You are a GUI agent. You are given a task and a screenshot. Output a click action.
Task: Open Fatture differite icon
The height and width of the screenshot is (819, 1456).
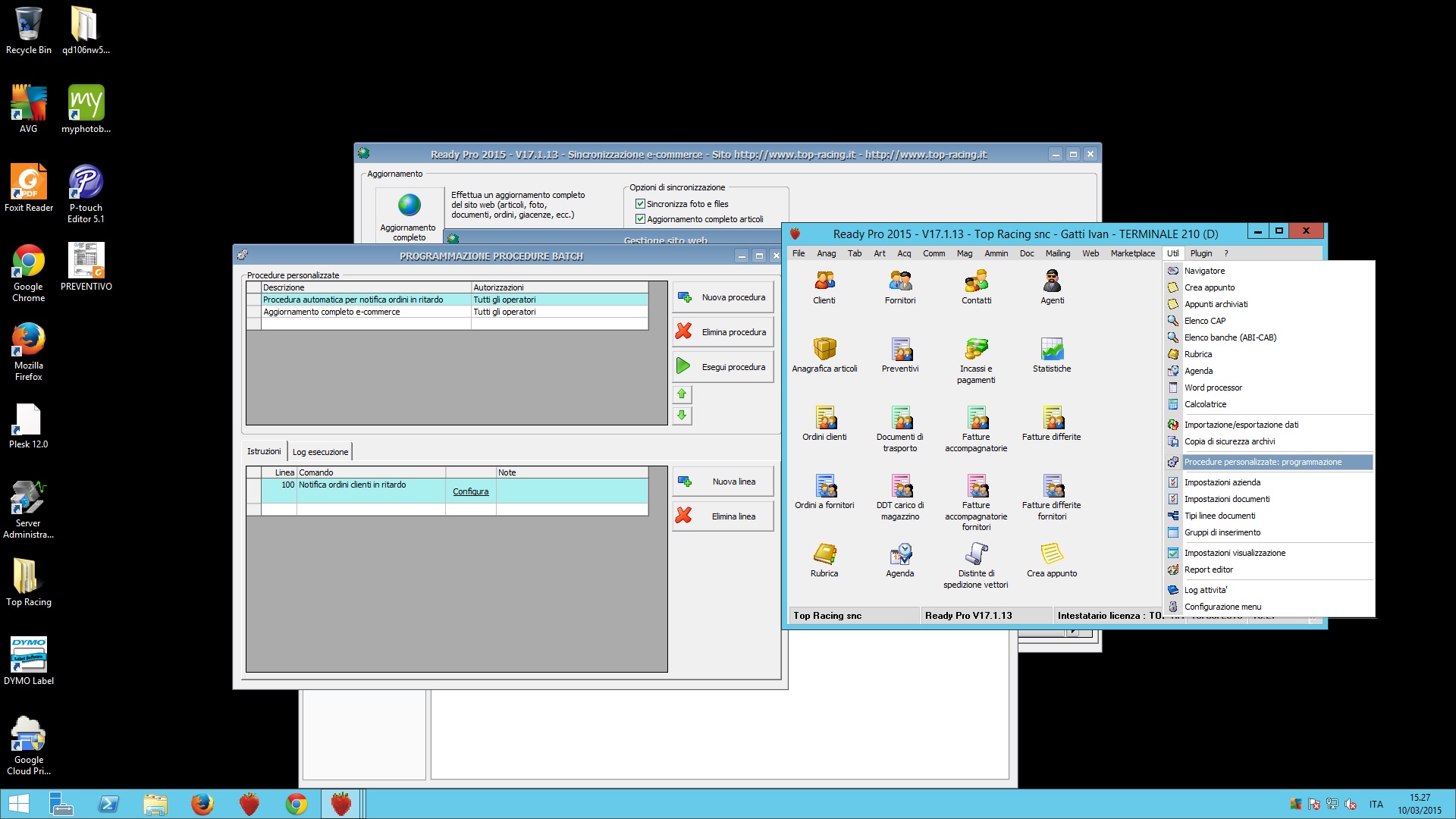coord(1052,419)
